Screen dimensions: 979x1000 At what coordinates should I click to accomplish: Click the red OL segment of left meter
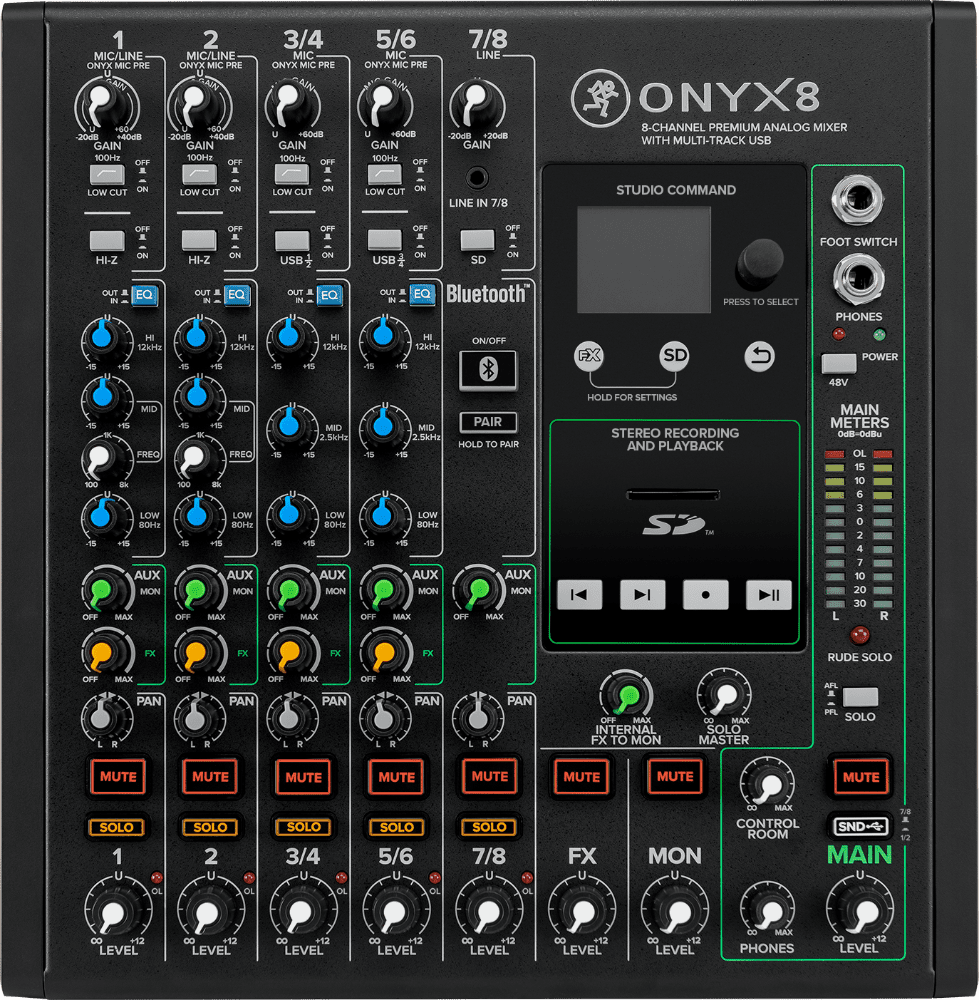[x=834, y=454]
